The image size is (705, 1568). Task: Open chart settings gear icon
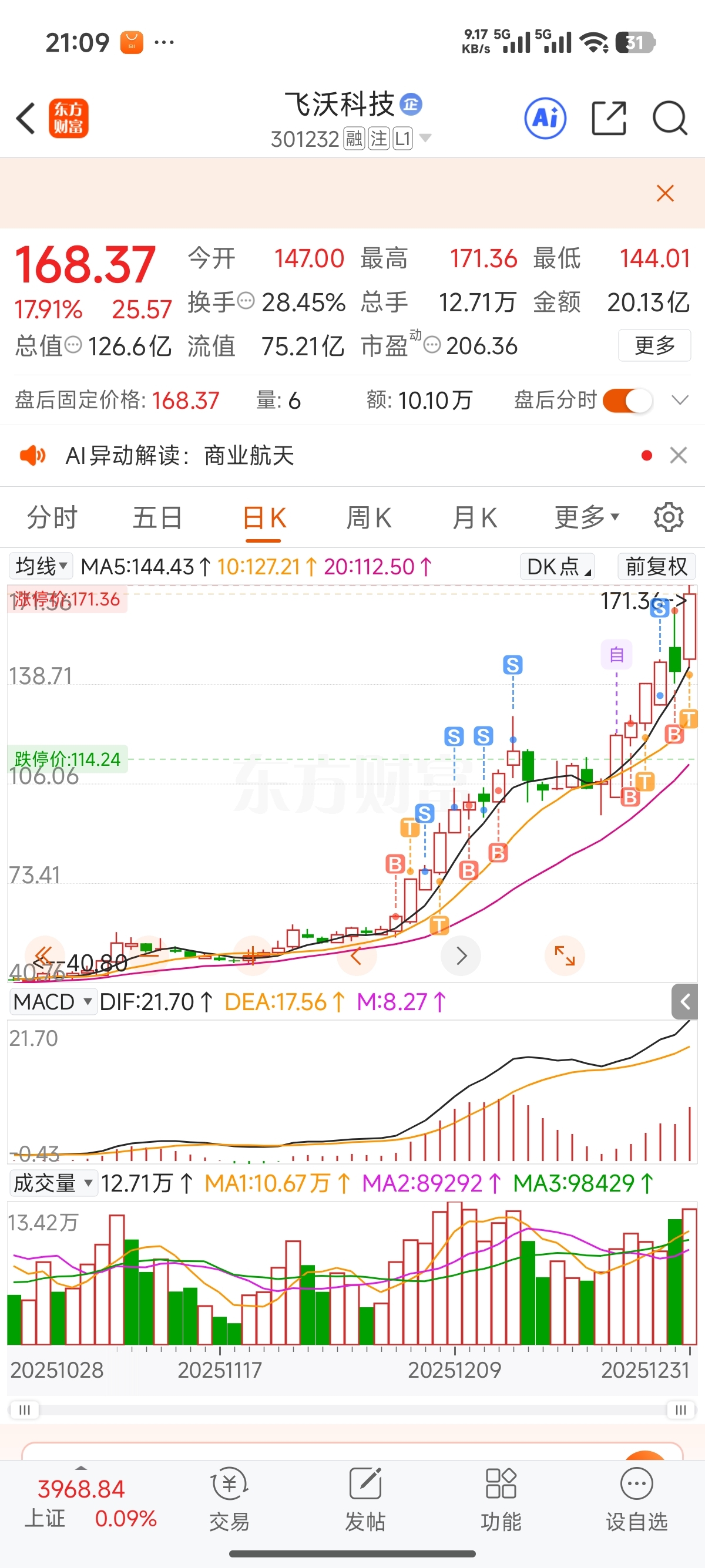coord(669,517)
